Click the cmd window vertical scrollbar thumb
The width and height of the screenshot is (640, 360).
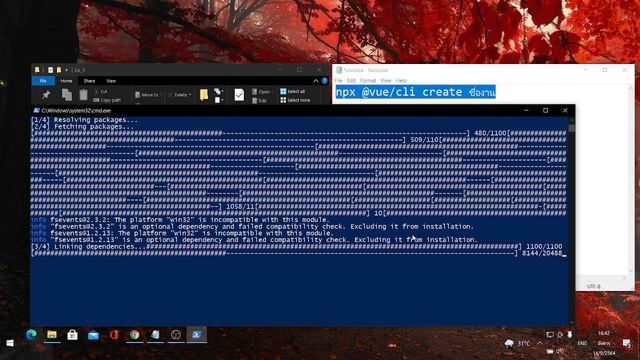(571, 127)
